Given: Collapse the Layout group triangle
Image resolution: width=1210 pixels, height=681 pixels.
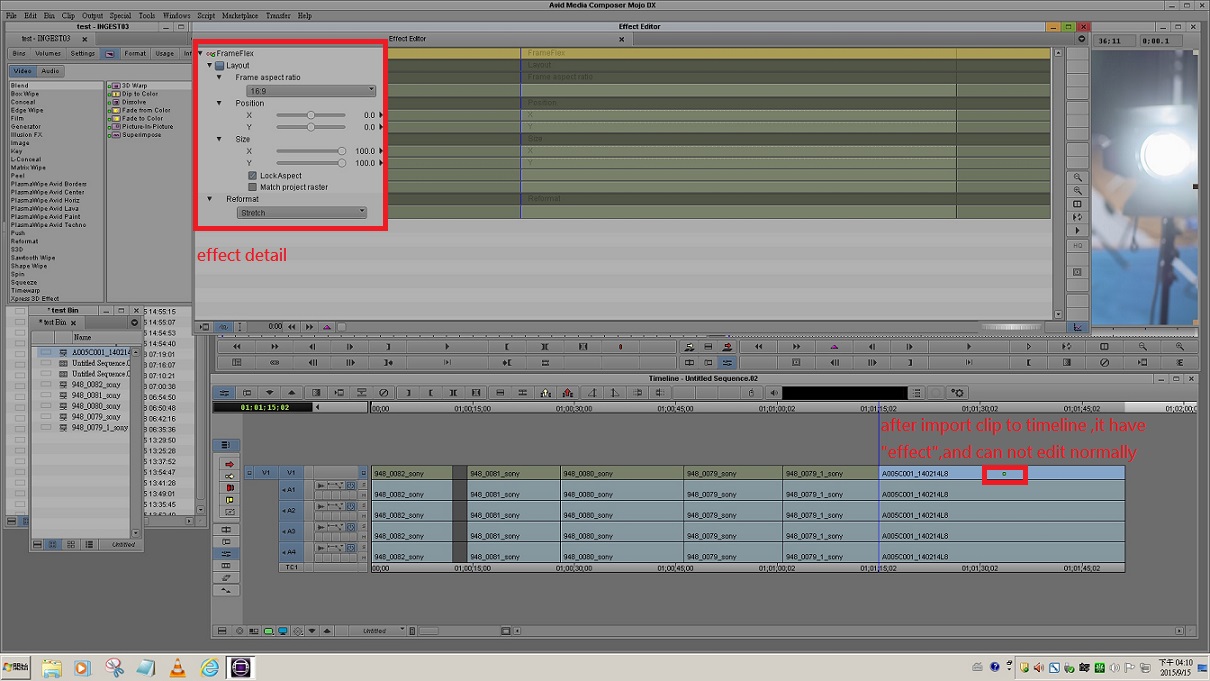Looking at the screenshot, I should click(x=210, y=66).
